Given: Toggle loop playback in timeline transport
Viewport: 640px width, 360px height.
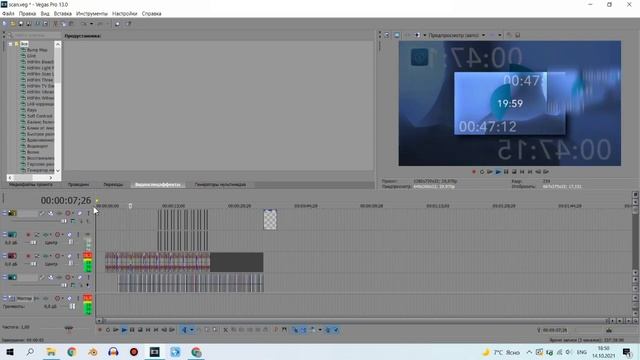Looking at the screenshot, I should pyautogui.click(x=108, y=330).
